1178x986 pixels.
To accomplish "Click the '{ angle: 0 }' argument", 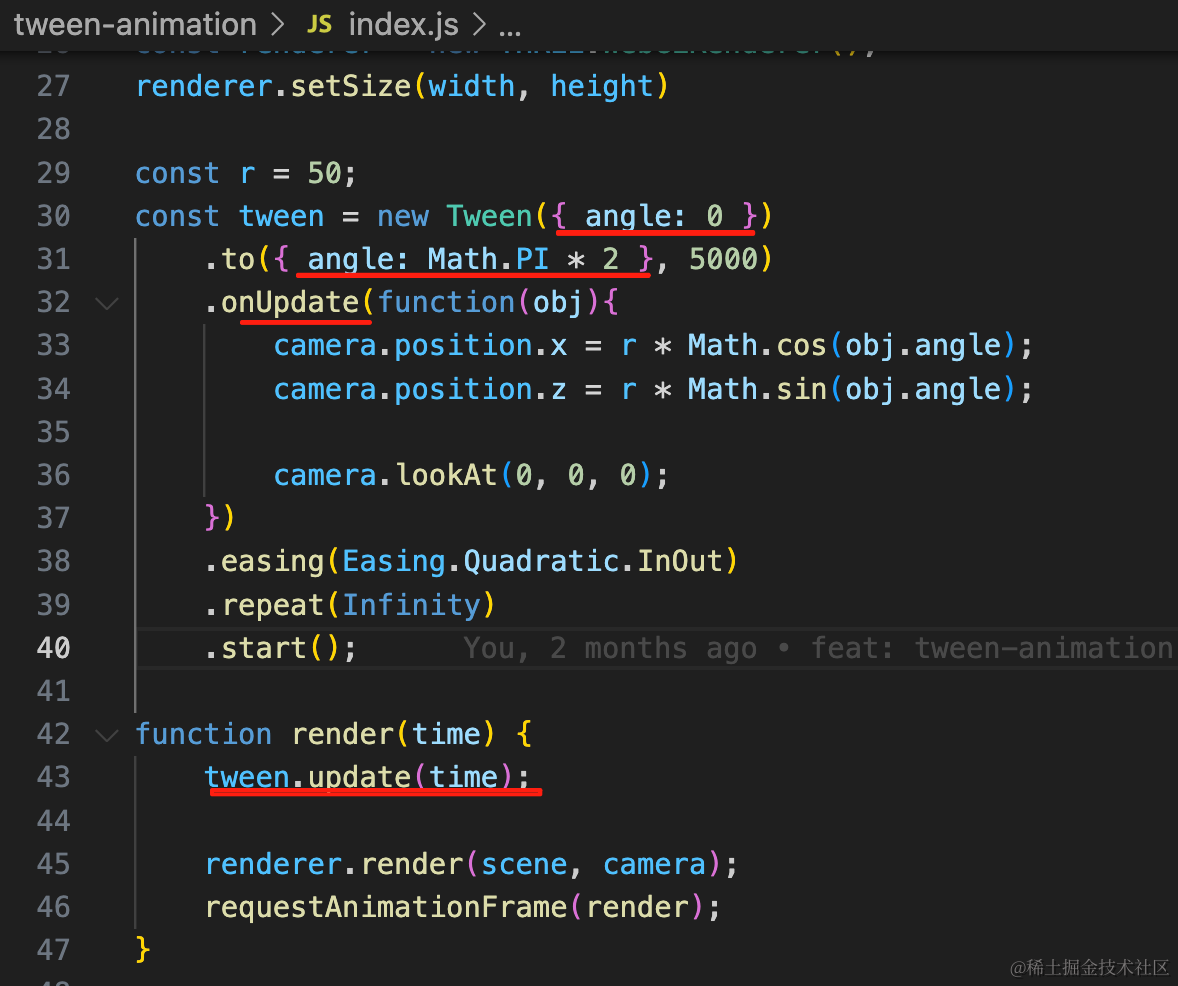I will (654, 216).
